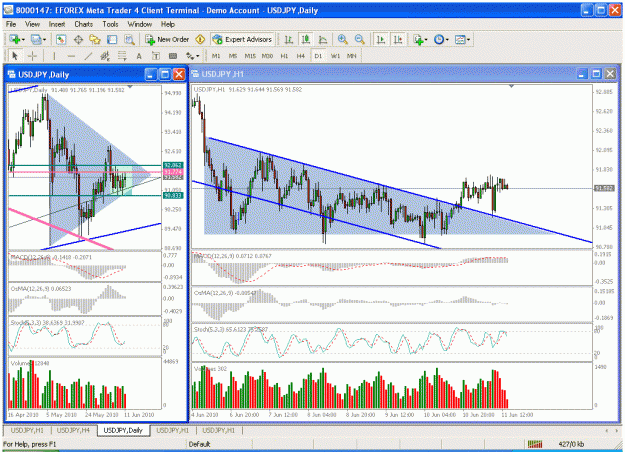Expand the Periods dropdown arrow

pos(447,40)
